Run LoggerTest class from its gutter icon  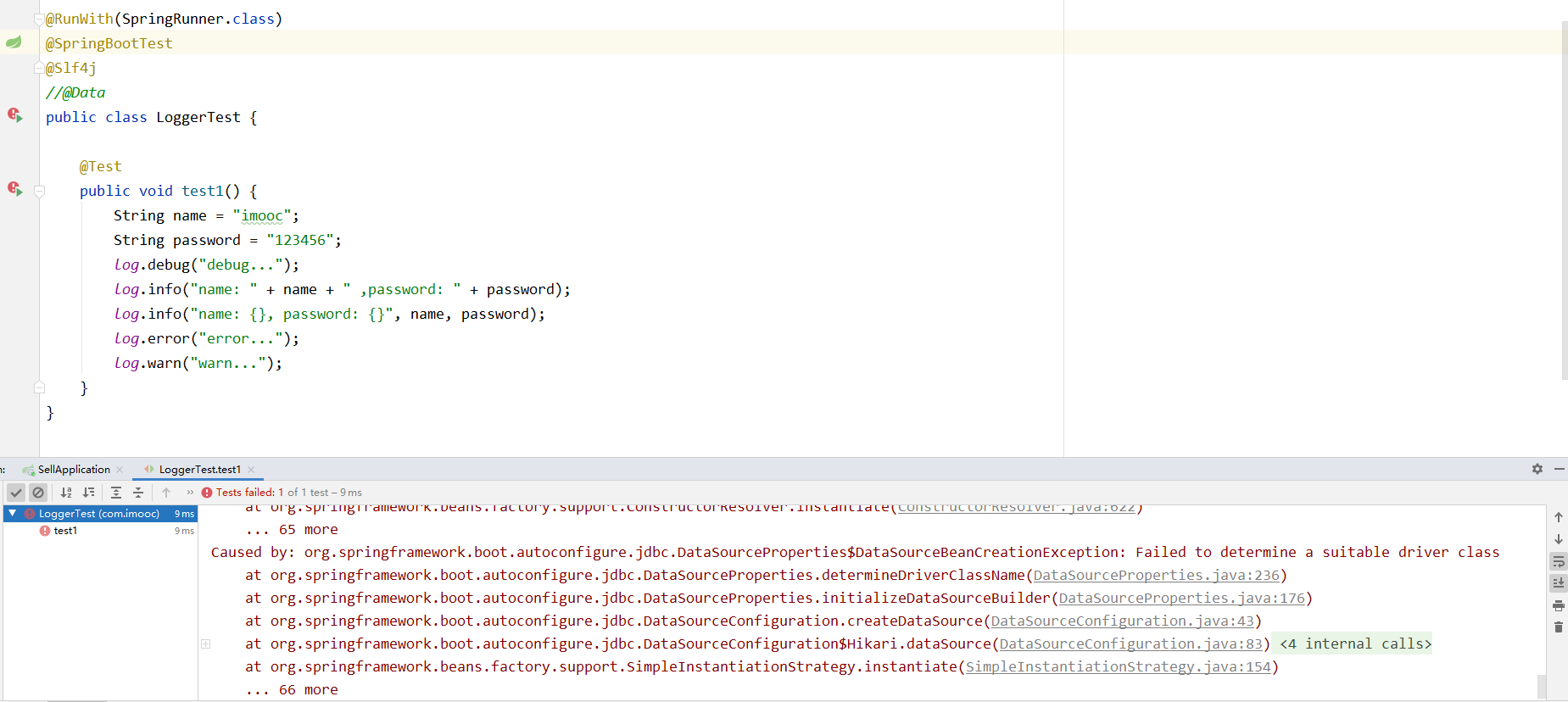pyautogui.click(x=14, y=115)
